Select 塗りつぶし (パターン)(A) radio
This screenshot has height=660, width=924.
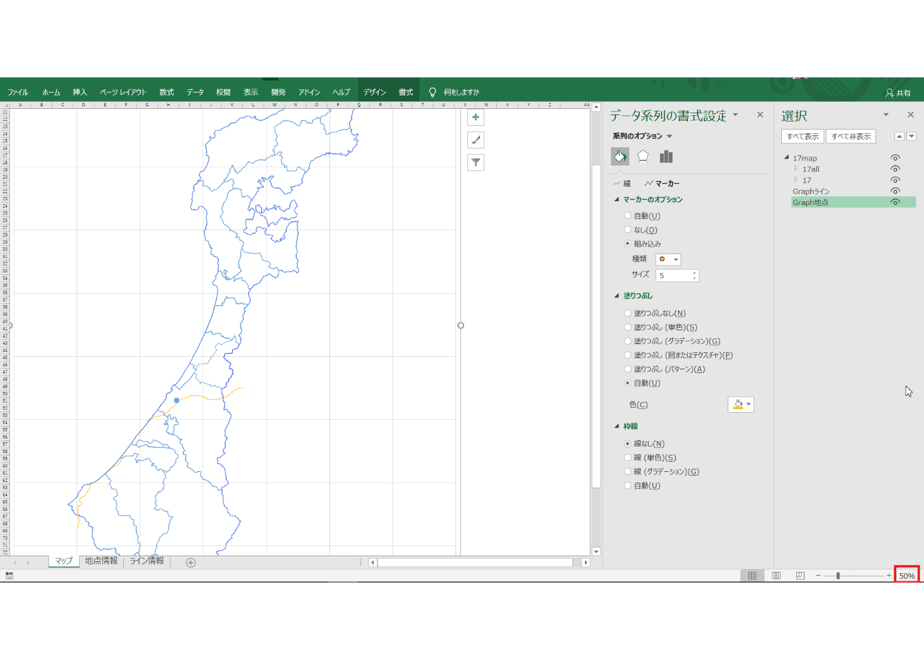coord(628,369)
